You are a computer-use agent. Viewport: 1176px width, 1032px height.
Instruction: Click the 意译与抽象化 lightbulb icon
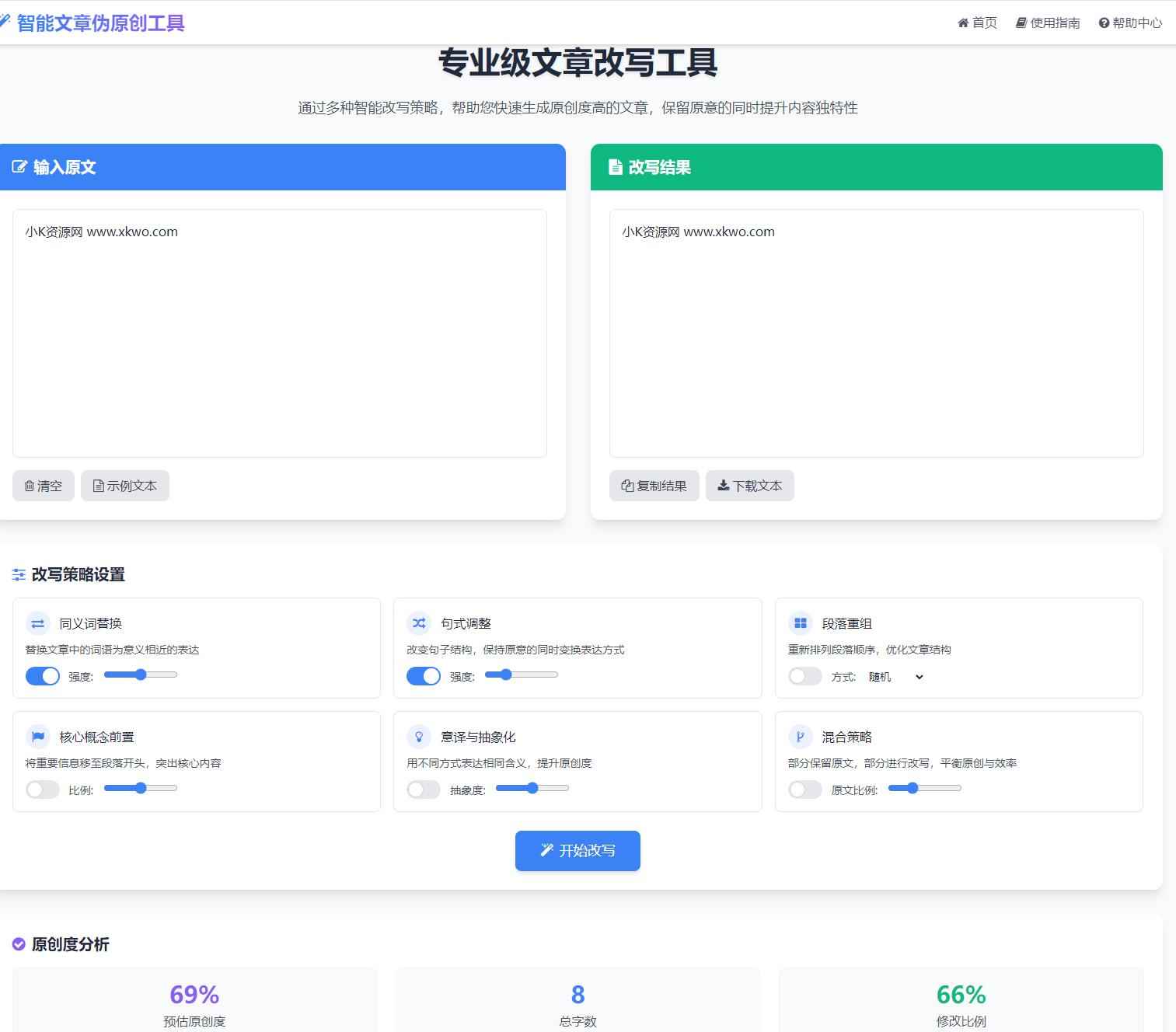pos(418,736)
